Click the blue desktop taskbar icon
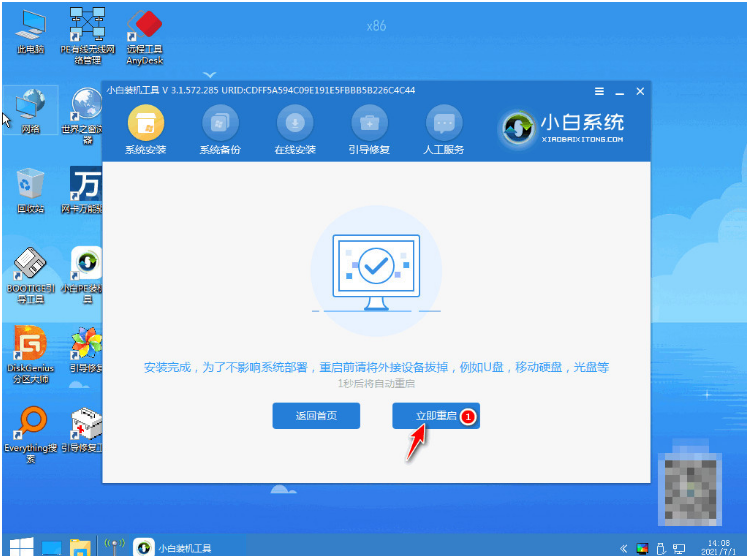 click(51, 548)
